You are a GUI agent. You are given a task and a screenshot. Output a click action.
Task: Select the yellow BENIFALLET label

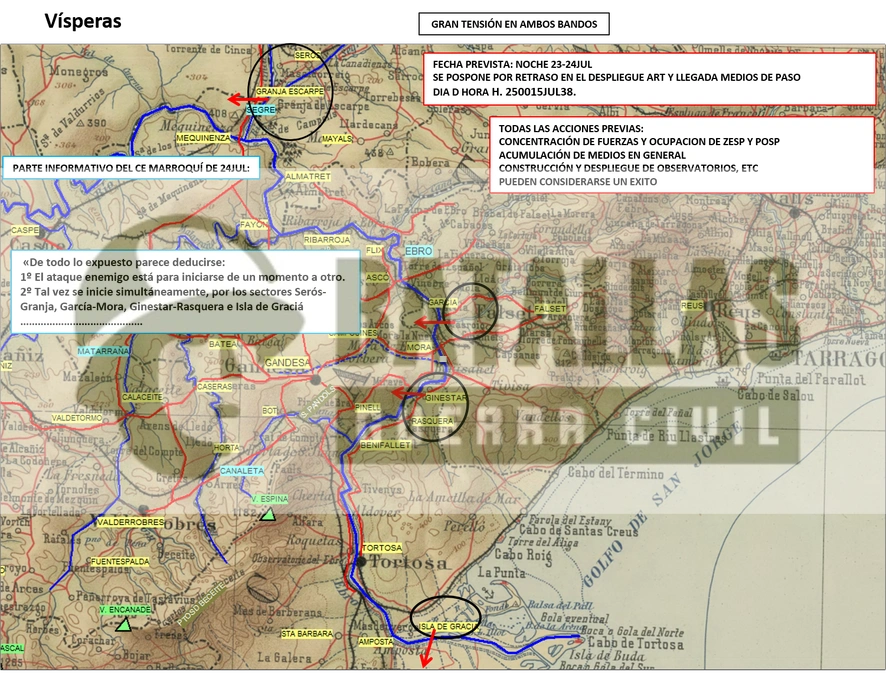[x=385, y=445]
